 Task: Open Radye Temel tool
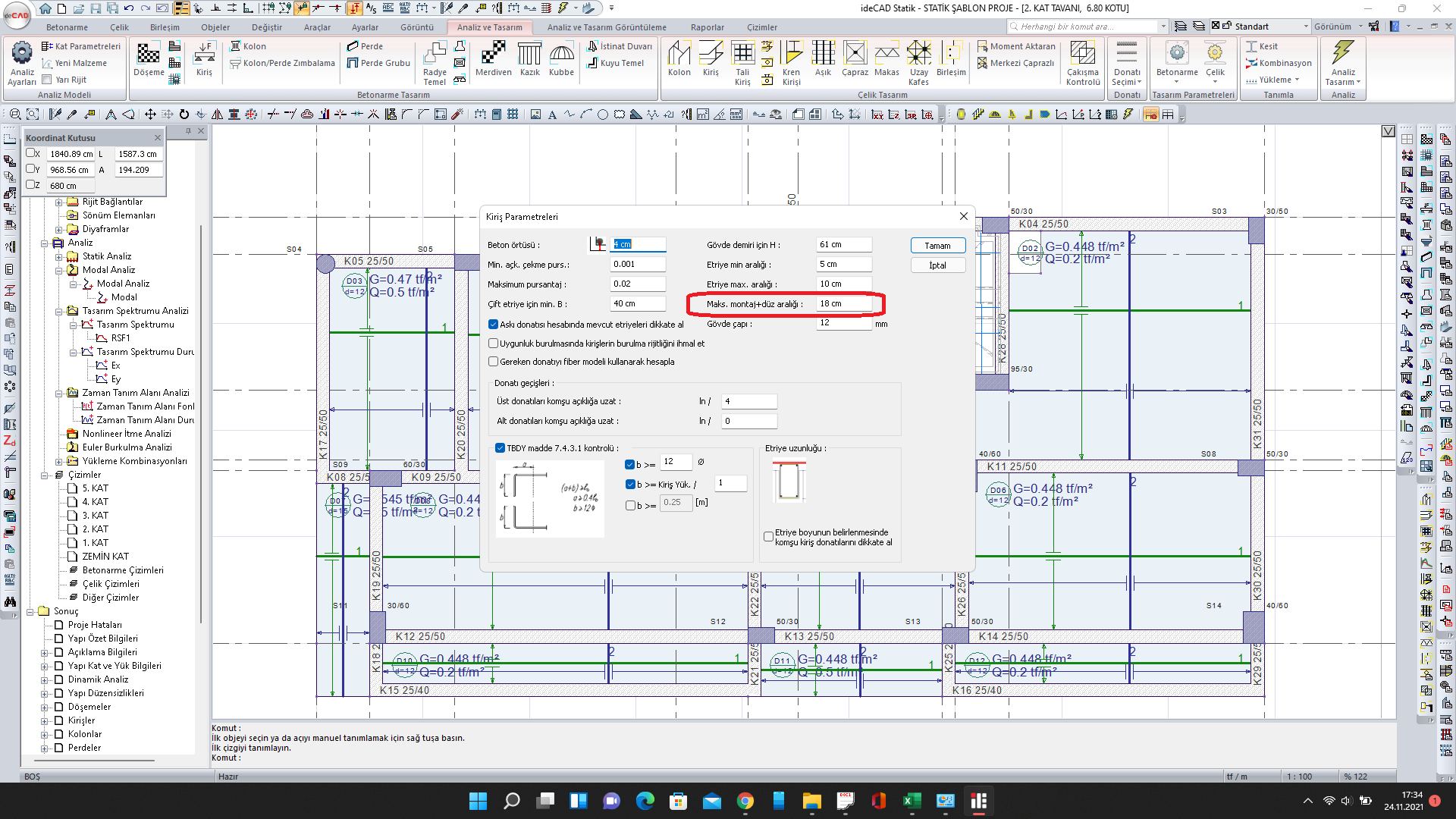click(x=435, y=64)
